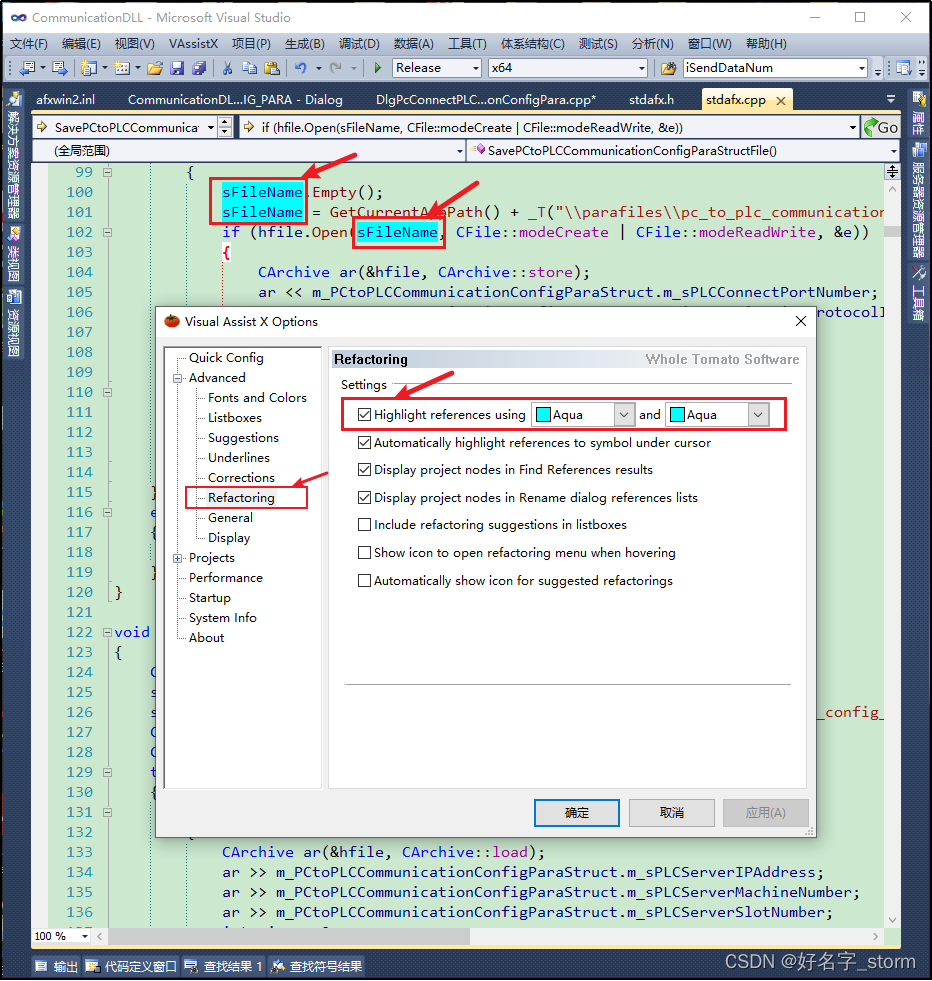Viewport: 932px width, 981px height.
Task: Open the Code Definition Window panel
Action: point(131,967)
